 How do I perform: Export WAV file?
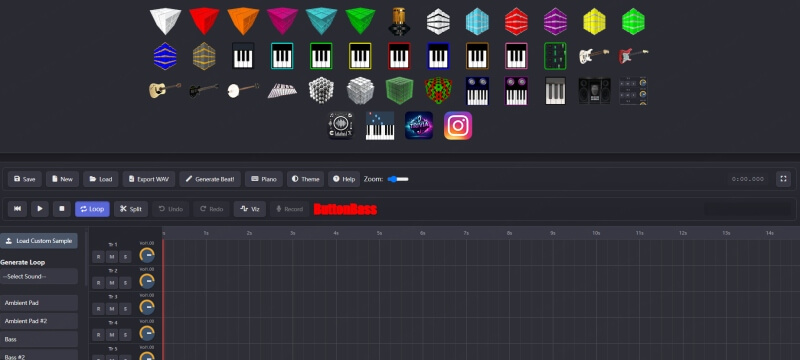[x=149, y=179]
